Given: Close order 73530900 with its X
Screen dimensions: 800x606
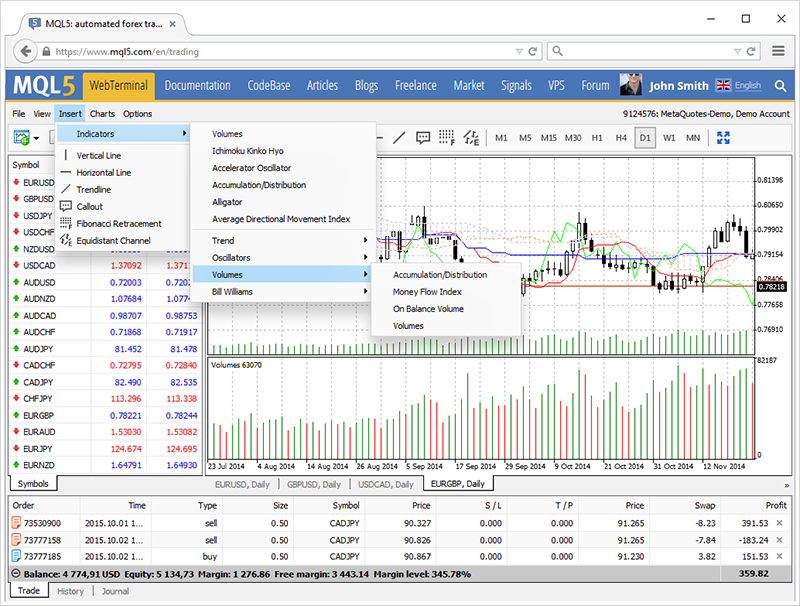Looking at the screenshot, I should 780,523.
